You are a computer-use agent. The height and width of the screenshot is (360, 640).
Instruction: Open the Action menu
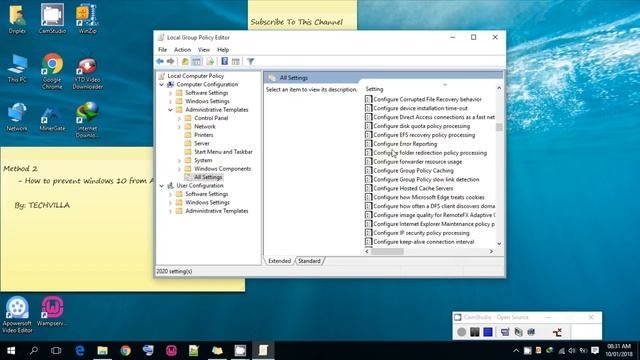(x=182, y=49)
